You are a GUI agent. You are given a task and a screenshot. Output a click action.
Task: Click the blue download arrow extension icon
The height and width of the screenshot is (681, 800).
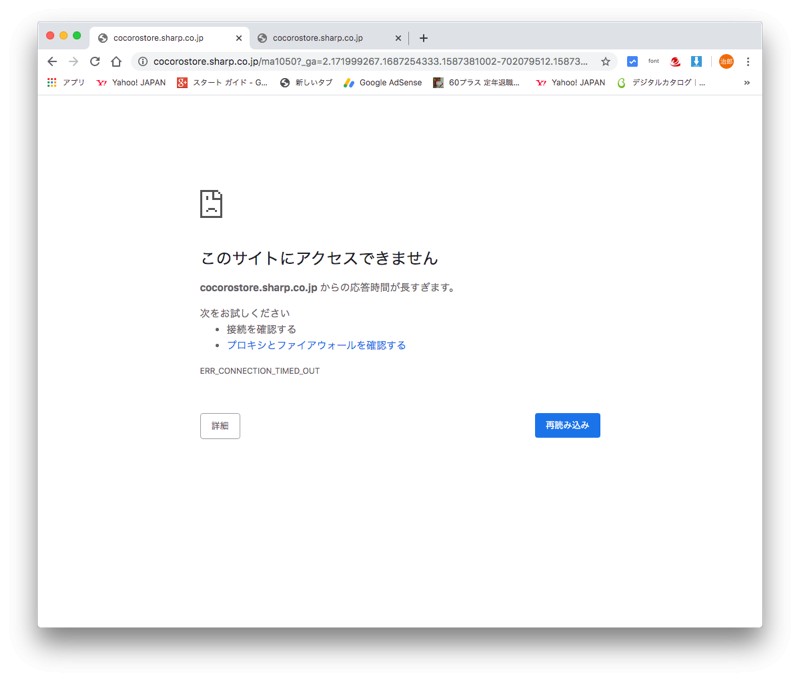[696, 61]
